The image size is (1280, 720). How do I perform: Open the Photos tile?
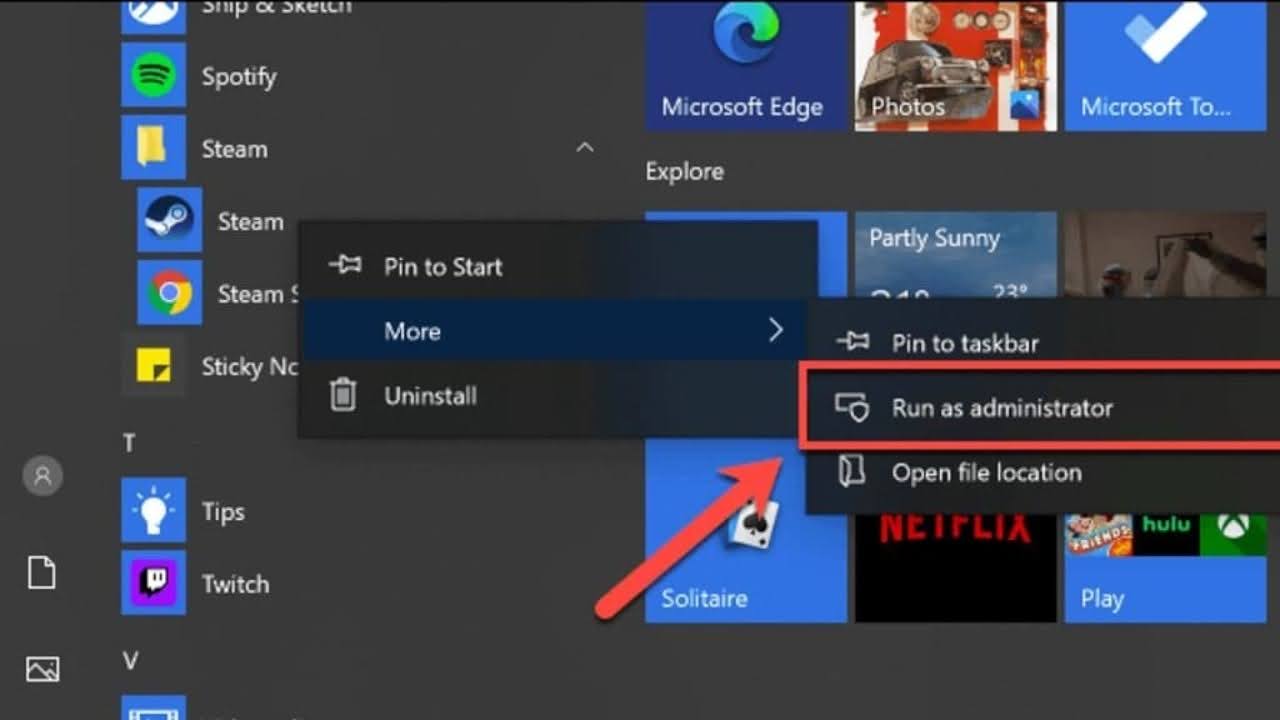956,65
